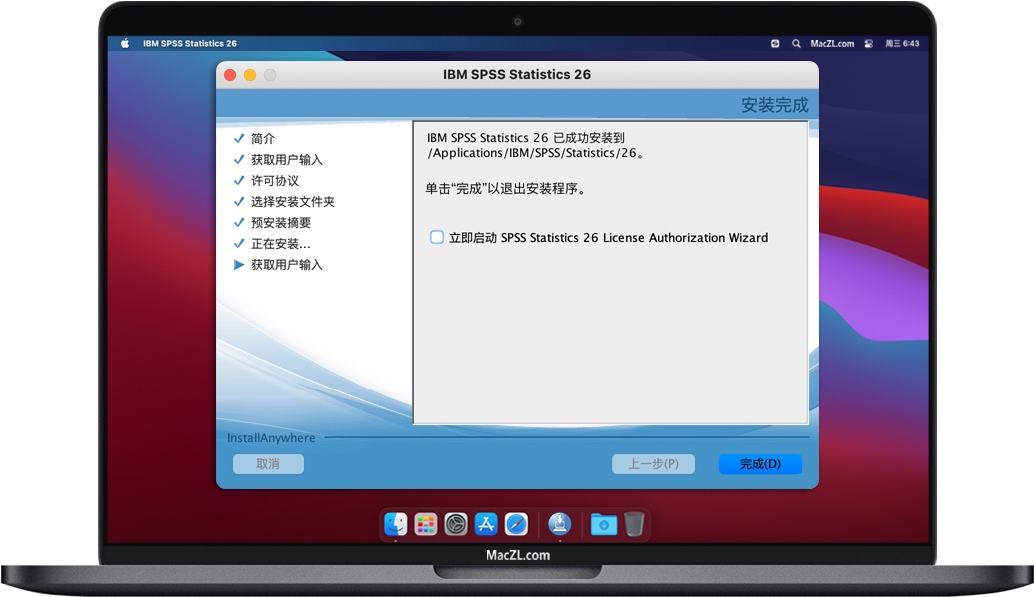Enable the License Authorization Wizard launch checkbox
Screen dimensions: 1034x597
pos(436,237)
